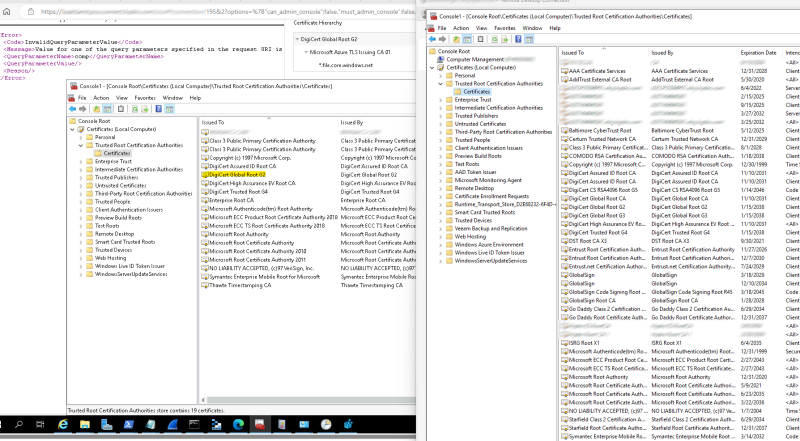Click Copy icon in right Console1 toolbar
800x441 pixels.
tap(481, 39)
